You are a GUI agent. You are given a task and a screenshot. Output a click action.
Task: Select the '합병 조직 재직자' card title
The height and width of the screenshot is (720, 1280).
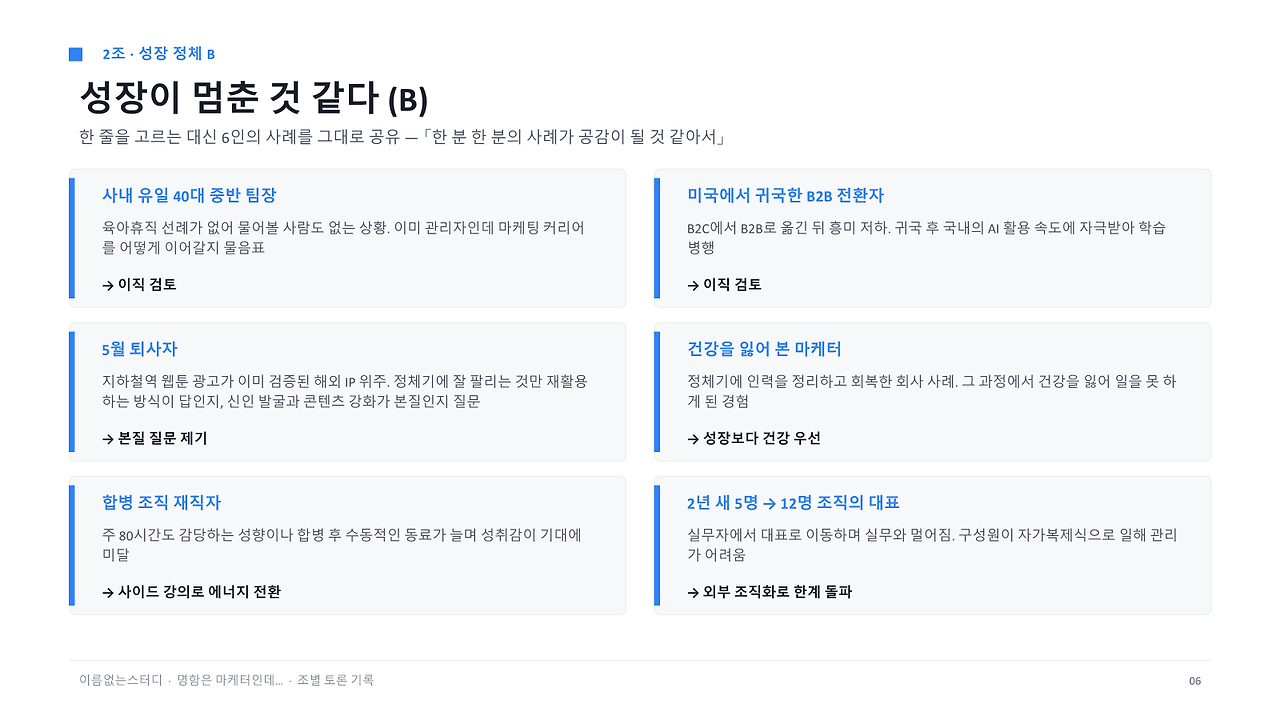click(161, 503)
